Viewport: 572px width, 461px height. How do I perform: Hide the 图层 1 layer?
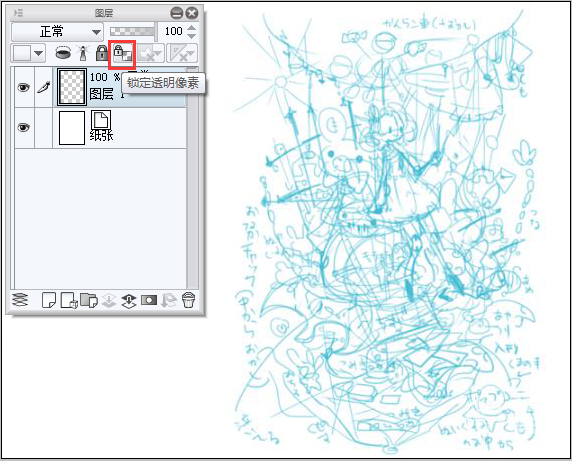coord(24,88)
